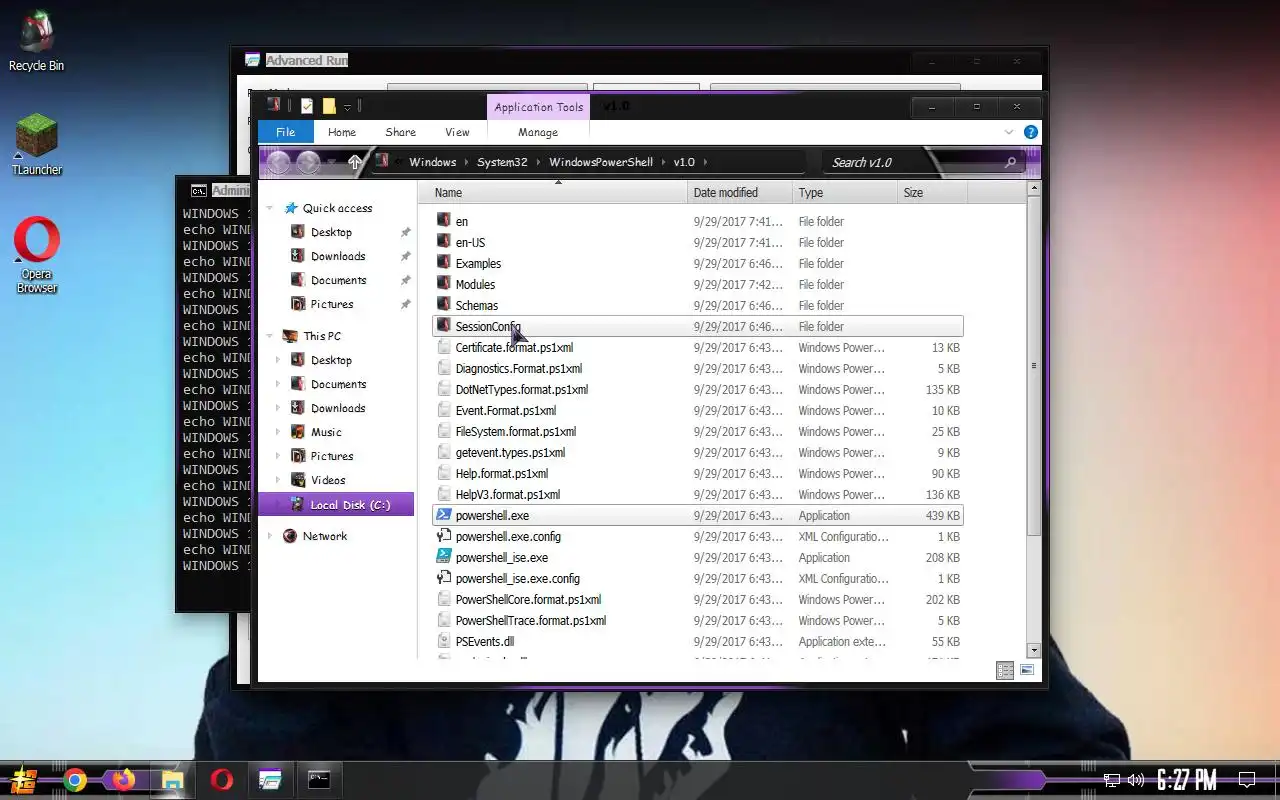The height and width of the screenshot is (800, 1280).
Task: Go back with the Back navigation button
Action: [279, 162]
